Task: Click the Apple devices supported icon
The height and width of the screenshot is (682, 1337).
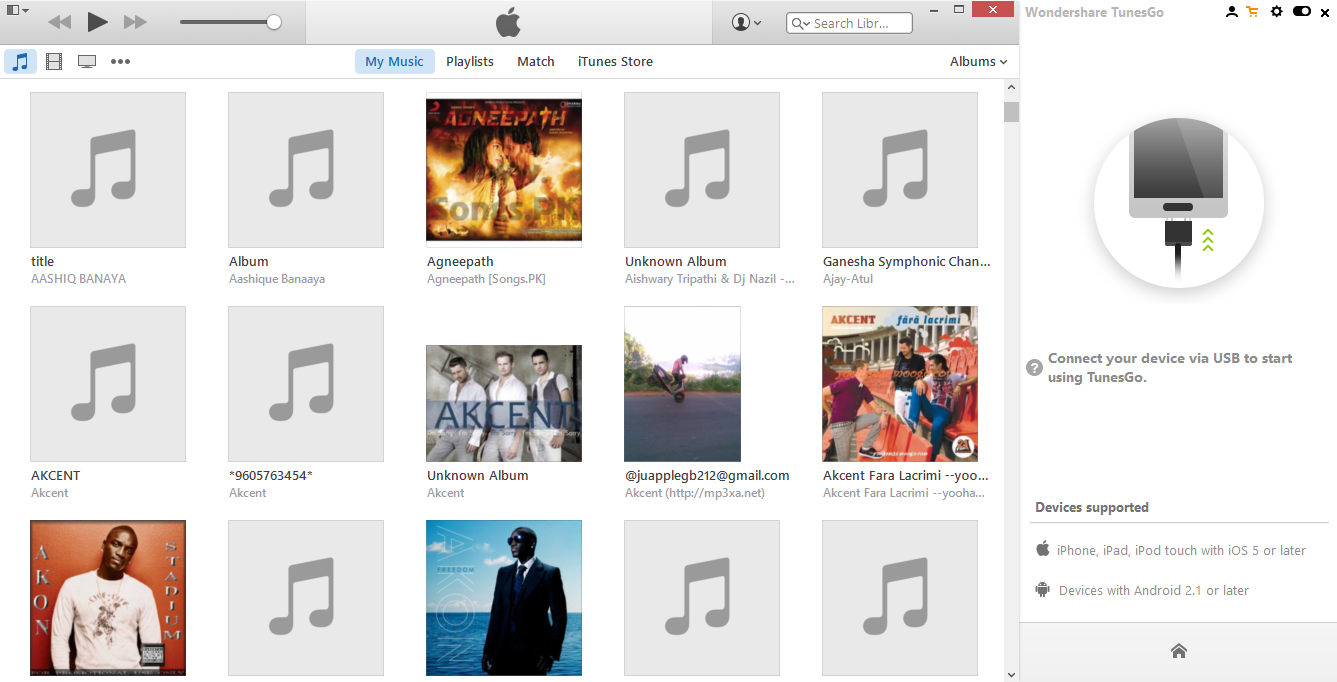Action: point(1043,549)
